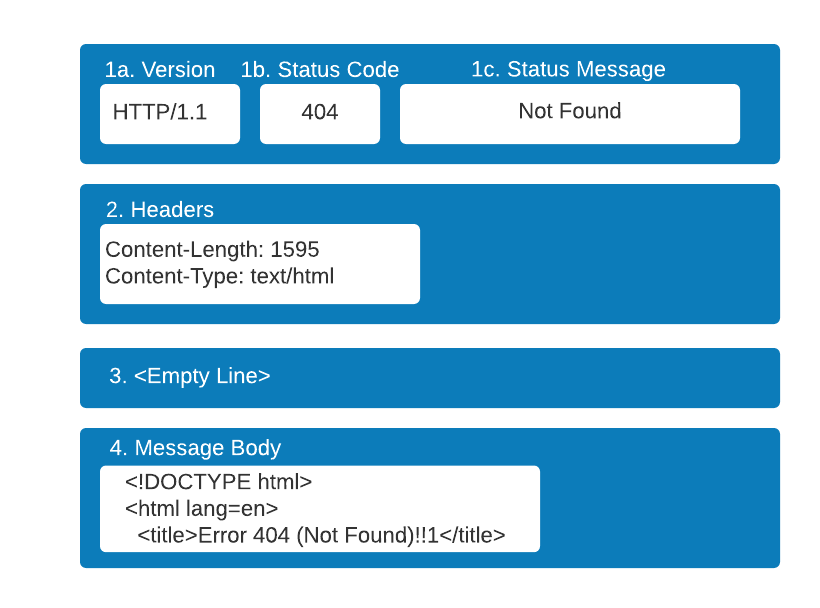
Task: Click the opening "<title>" tag
Action: [x=167, y=536]
